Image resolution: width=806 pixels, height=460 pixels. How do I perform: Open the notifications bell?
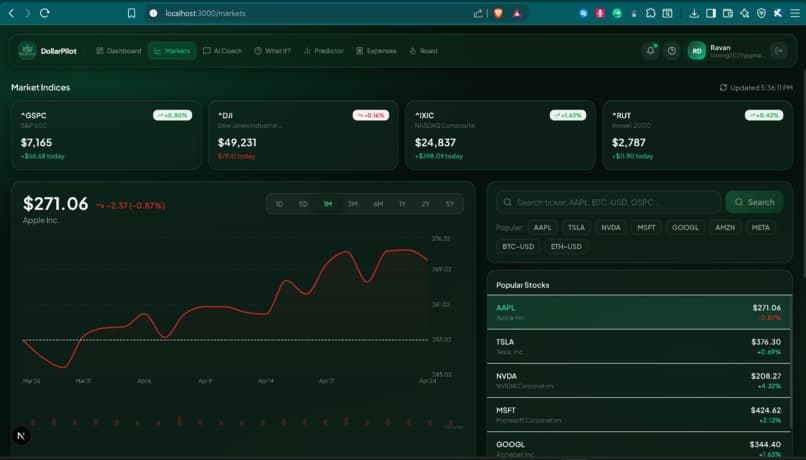pyautogui.click(x=650, y=50)
